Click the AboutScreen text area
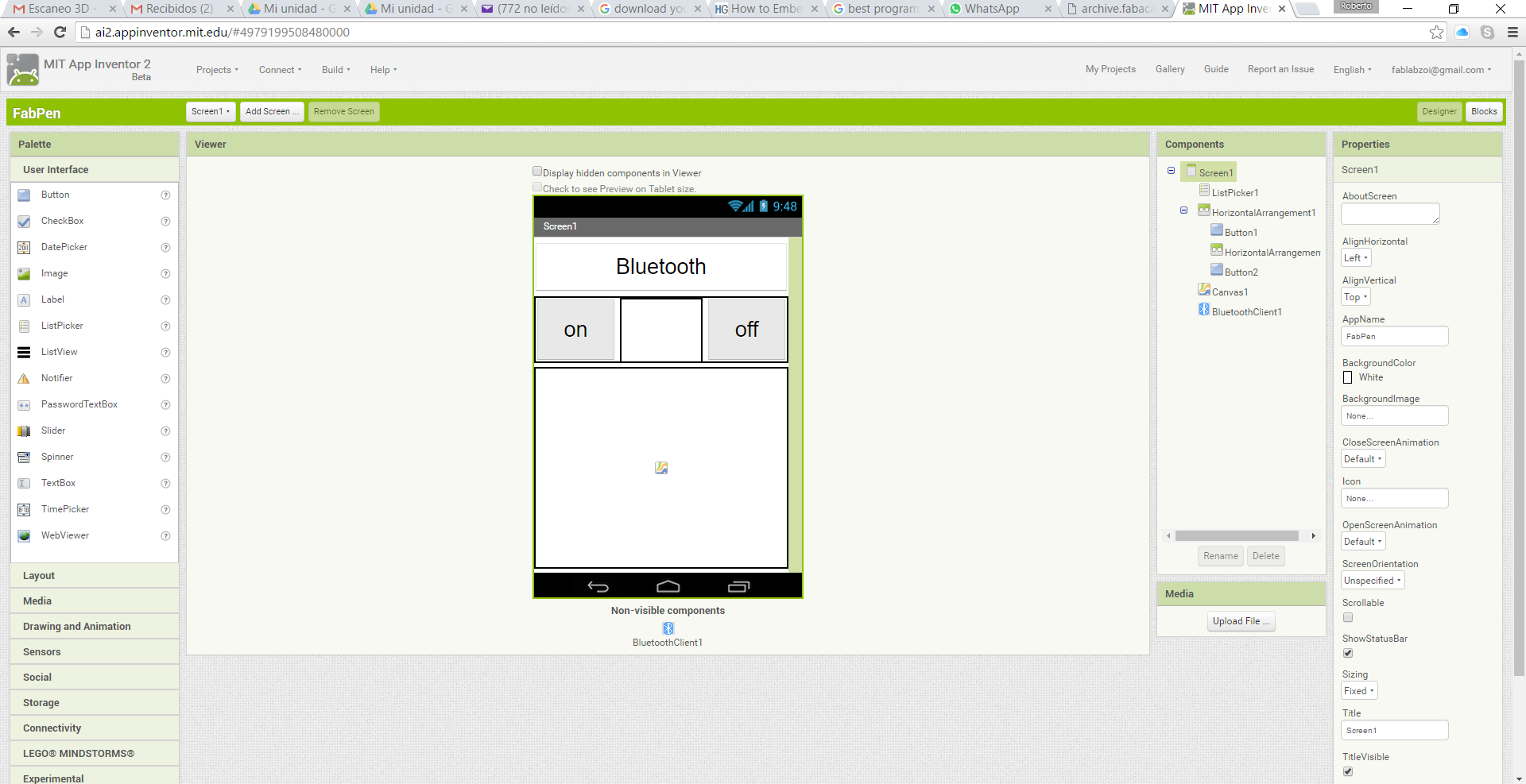The image size is (1526, 784). (x=1390, y=214)
